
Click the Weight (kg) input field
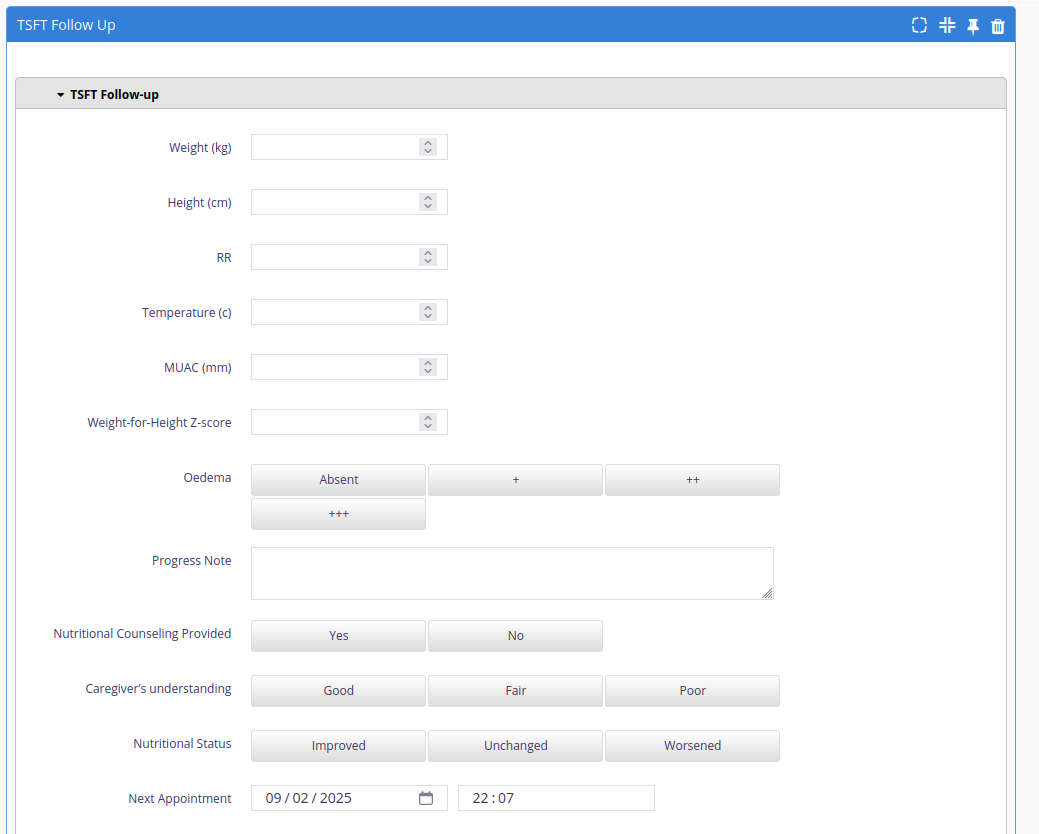coord(349,147)
